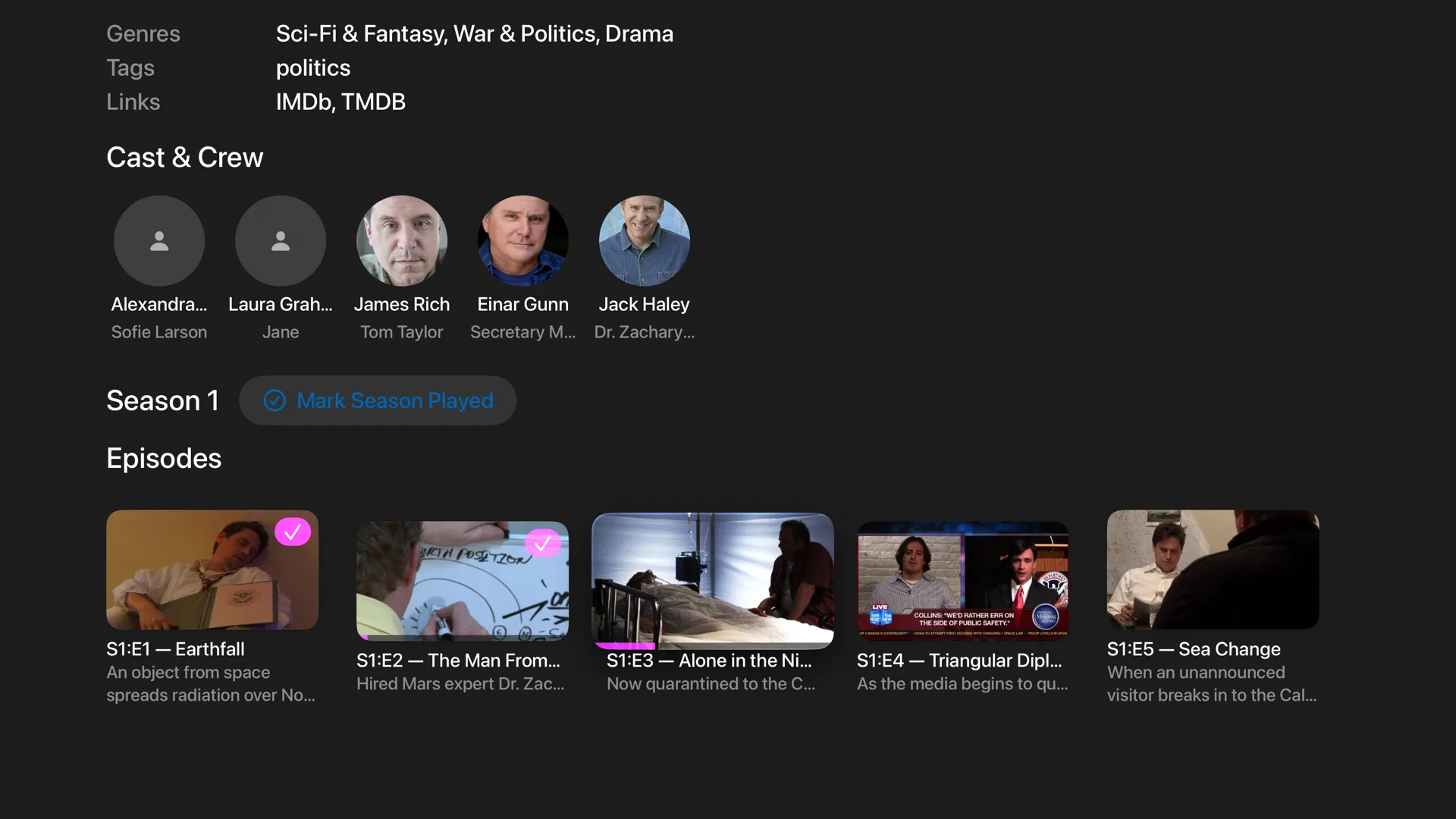This screenshot has height=819, width=1456.
Task: Click the Mark Season Played button
Action: pos(378,400)
